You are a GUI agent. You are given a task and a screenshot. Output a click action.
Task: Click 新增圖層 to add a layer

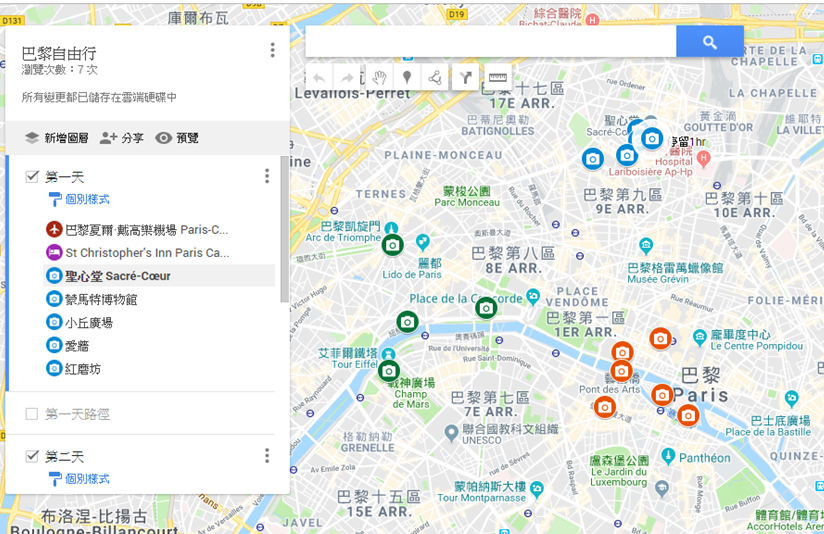click(56, 138)
